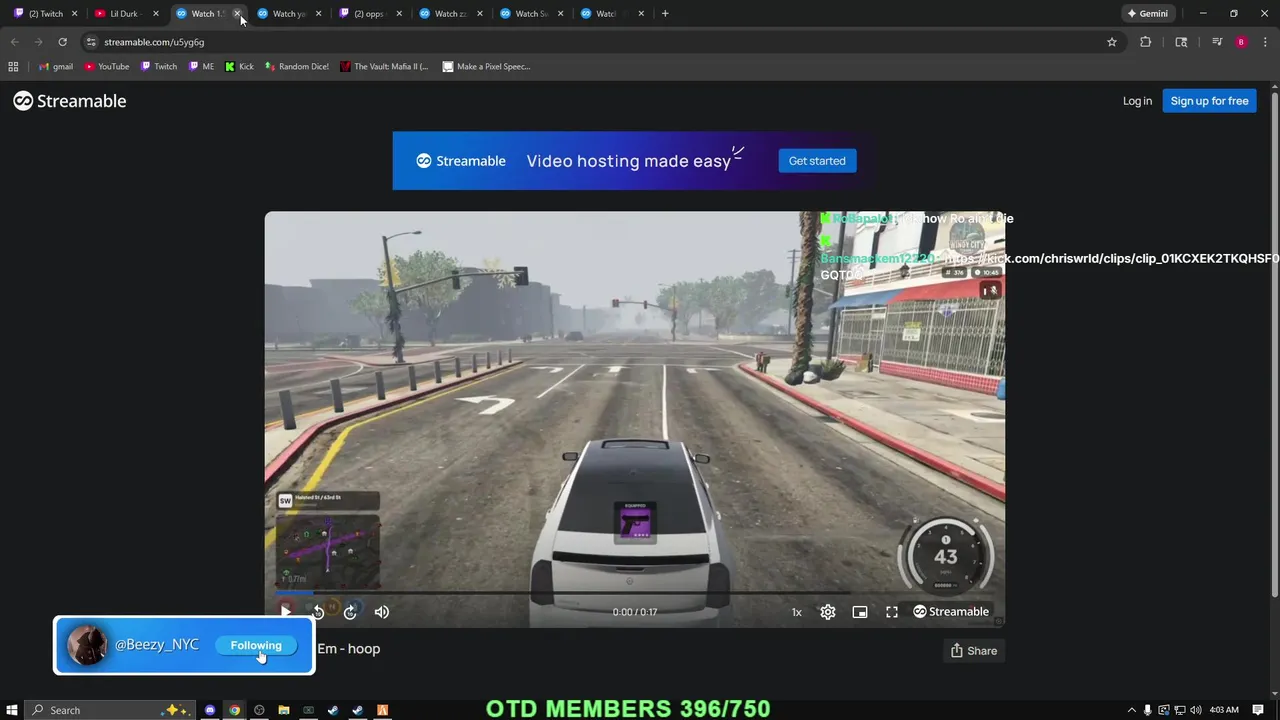Open File Explorer from the taskbar

[x=284, y=710]
